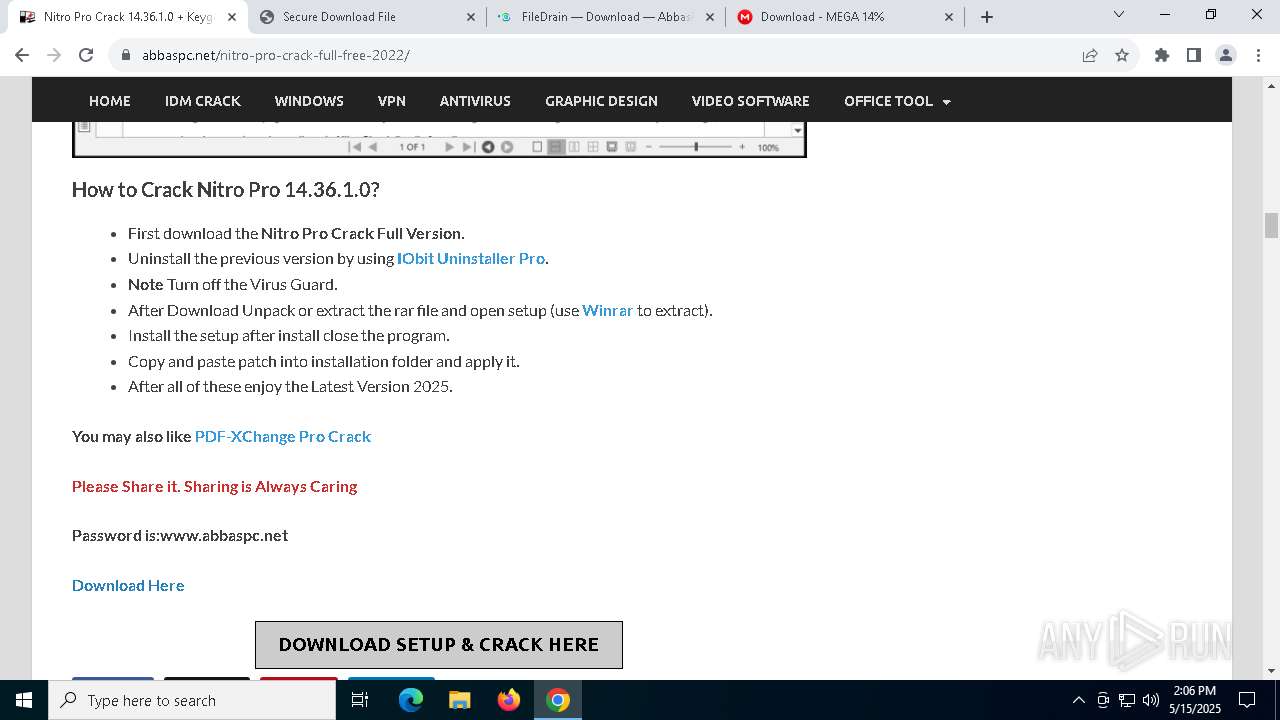The image size is (1280, 720).
Task: Open HOME in the site navigation
Action: click(x=110, y=101)
